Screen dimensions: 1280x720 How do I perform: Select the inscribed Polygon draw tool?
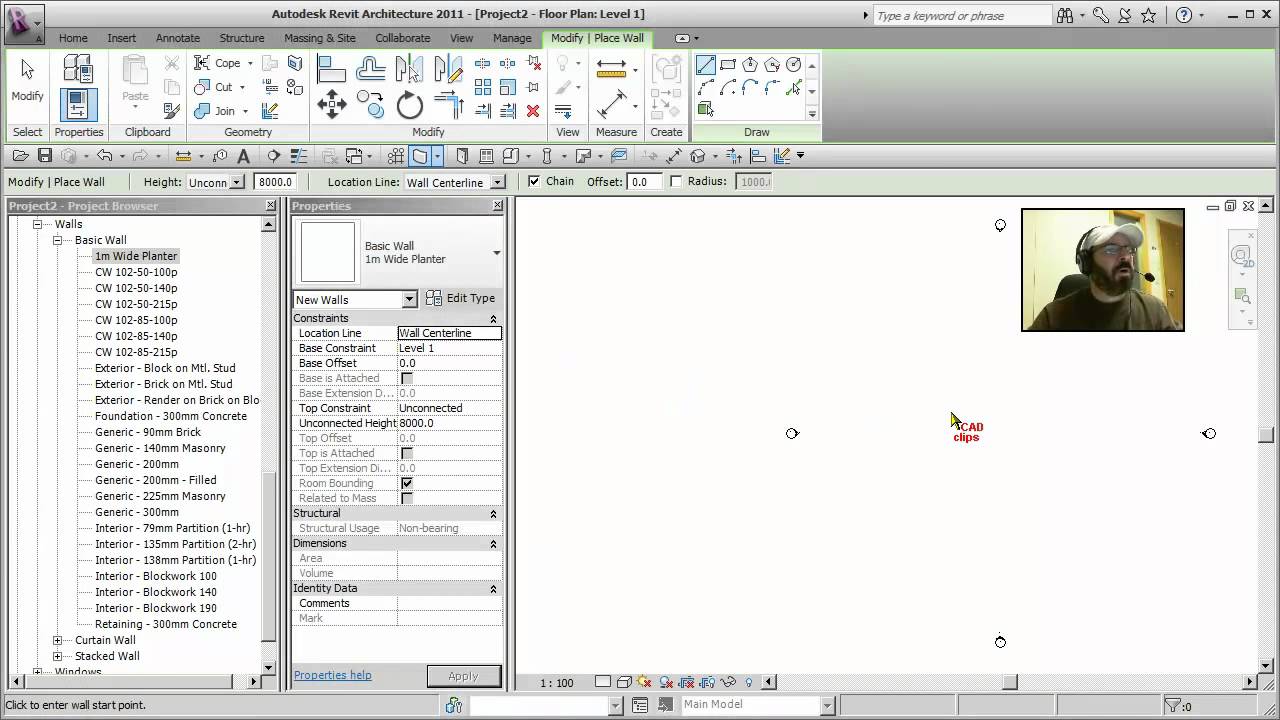pyautogui.click(x=750, y=63)
